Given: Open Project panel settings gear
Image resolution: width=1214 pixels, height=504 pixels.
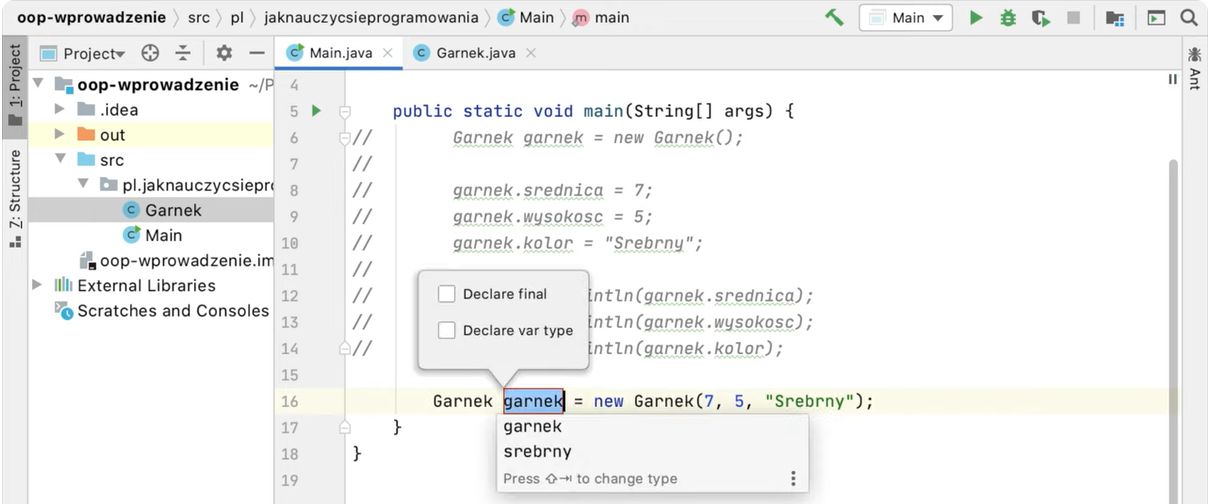Looking at the screenshot, I should (x=224, y=53).
